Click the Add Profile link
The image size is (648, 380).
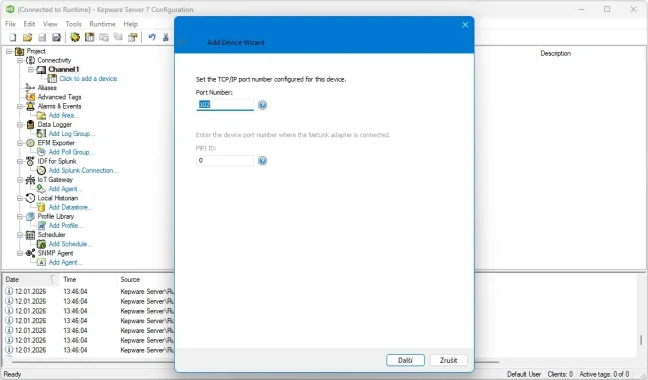[66, 226]
